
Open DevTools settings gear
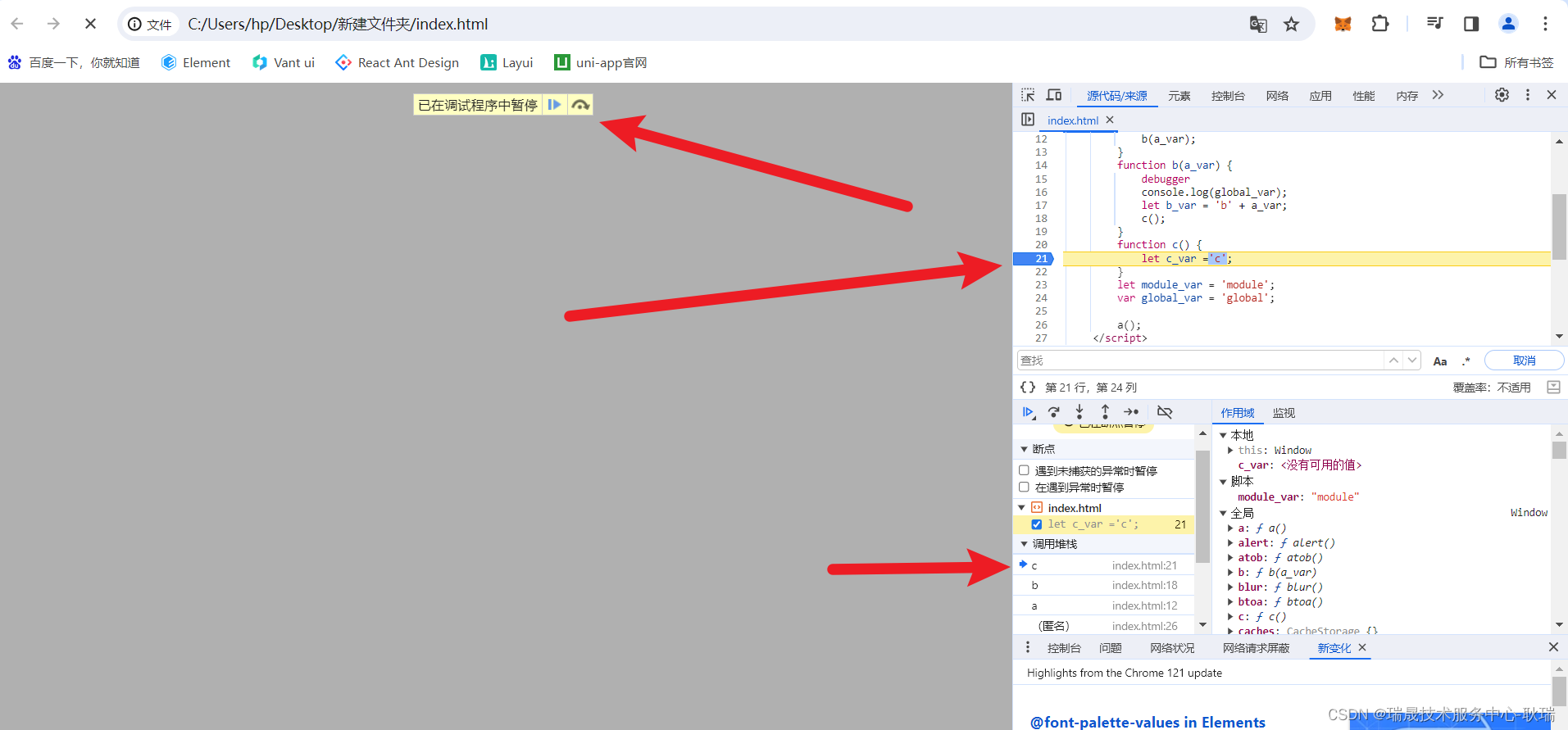pyautogui.click(x=1502, y=95)
